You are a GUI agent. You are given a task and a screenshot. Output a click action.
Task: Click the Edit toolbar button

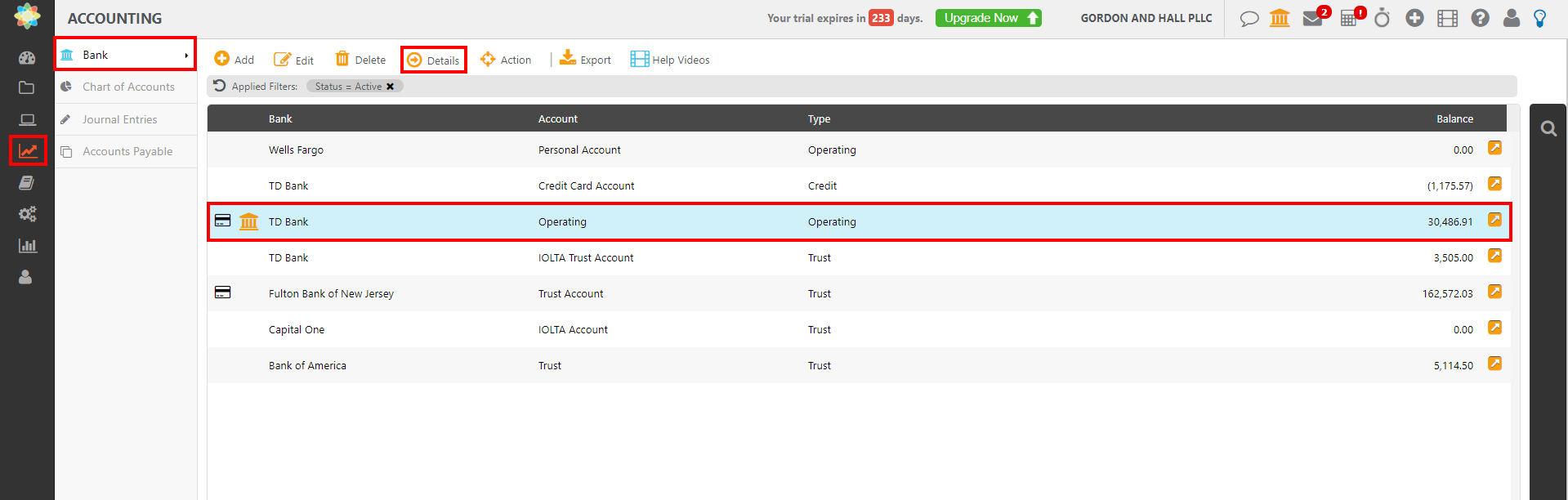pyautogui.click(x=293, y=60)
